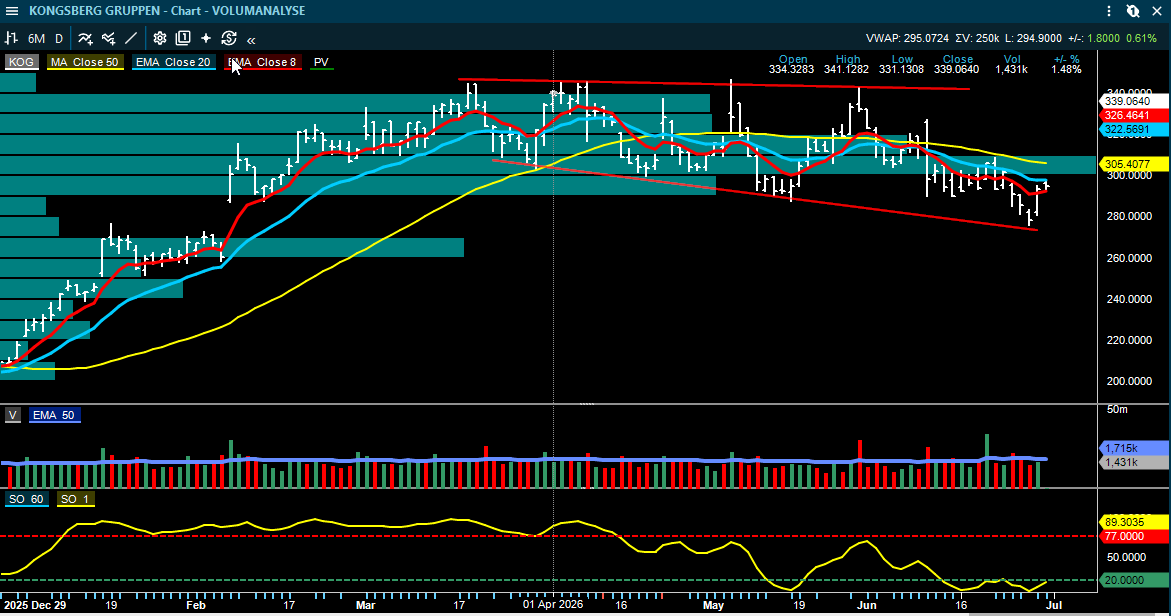Select the MA Close 50 indicator label
This screenshot has width=1171, height=616.
pyautogui.click(x=84, y=62)
